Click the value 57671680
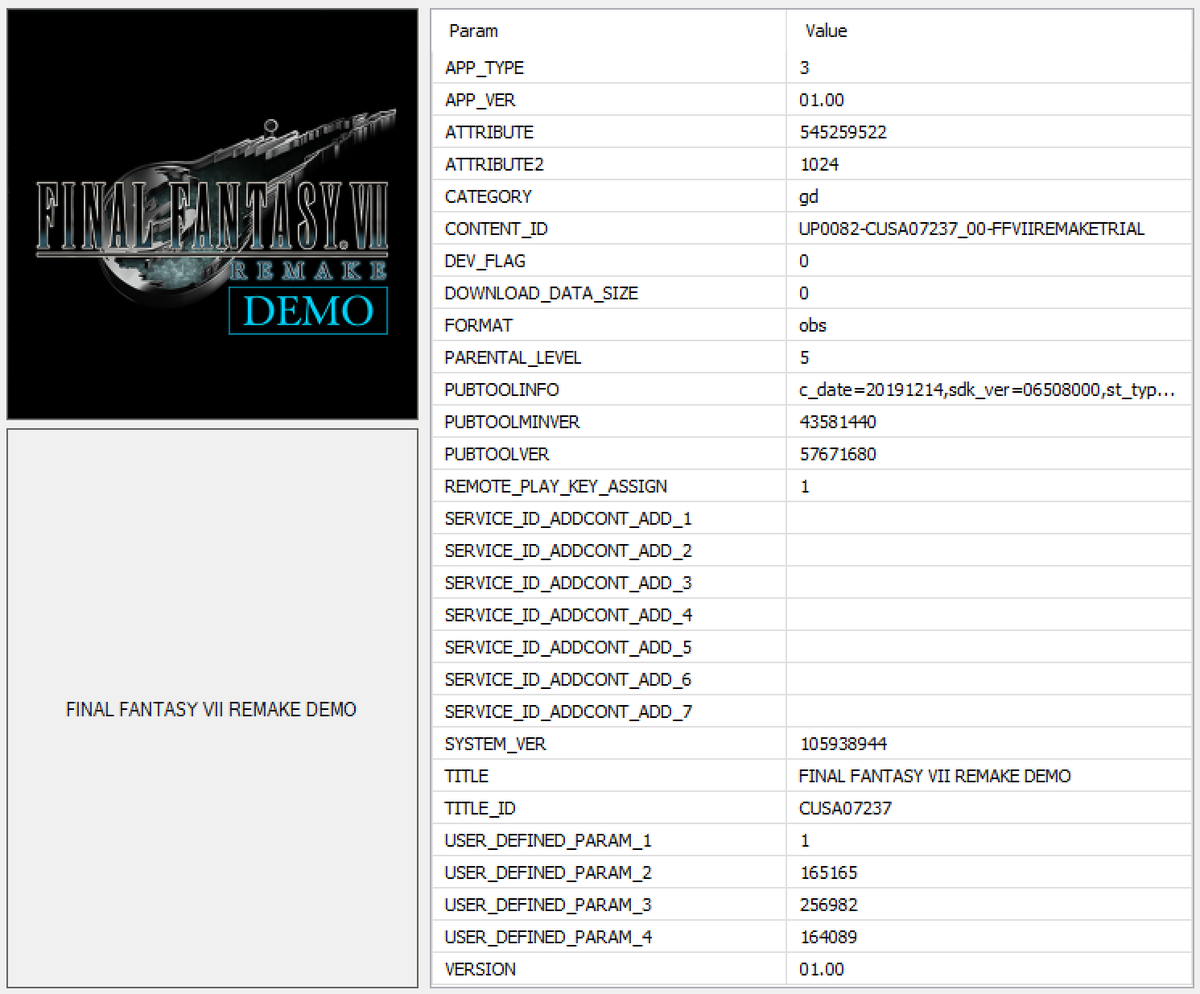The height and width of the screenshot is (994, 1200). click(x=838, y=454)
